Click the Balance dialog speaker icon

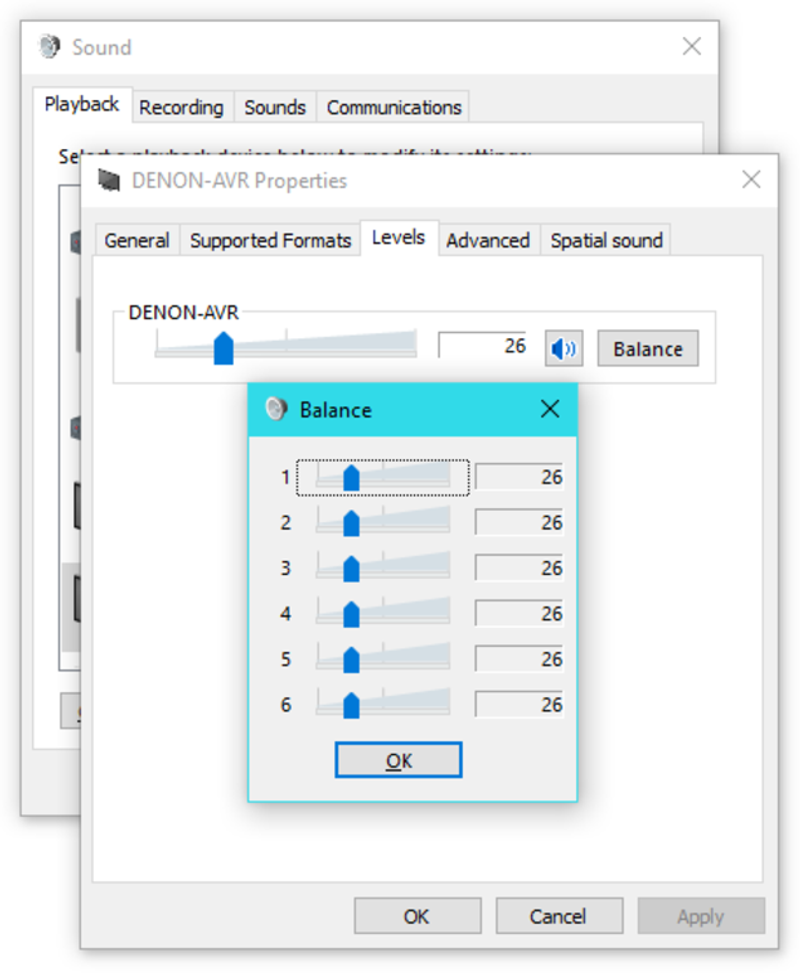click(x=276, y=409)
